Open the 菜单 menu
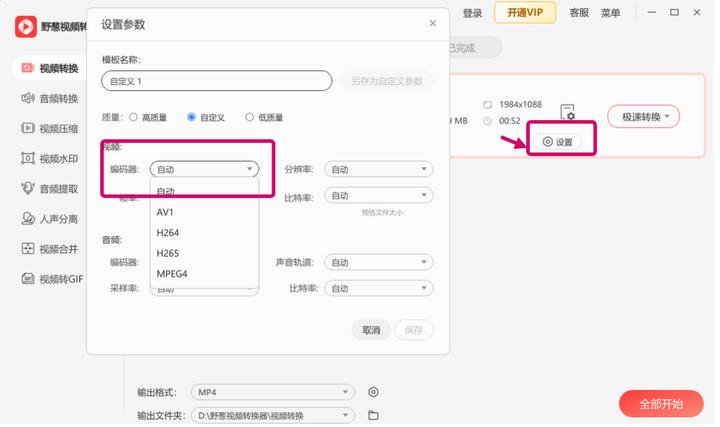Screen dimensions: 720x427 coord(611,13)
